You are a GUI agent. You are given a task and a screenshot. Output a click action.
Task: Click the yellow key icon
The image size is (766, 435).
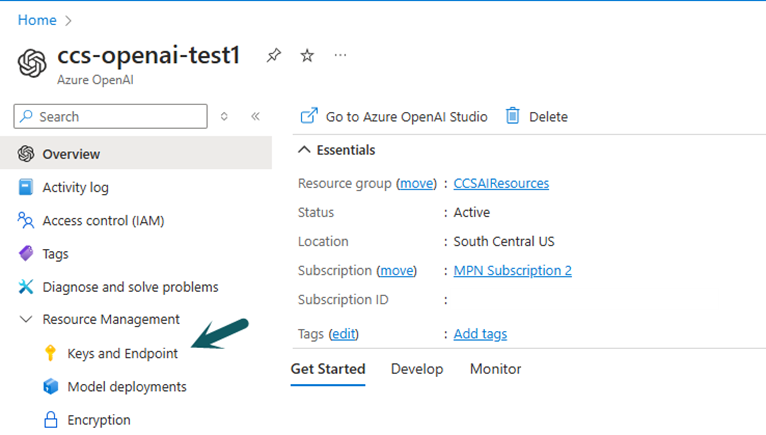50,353
